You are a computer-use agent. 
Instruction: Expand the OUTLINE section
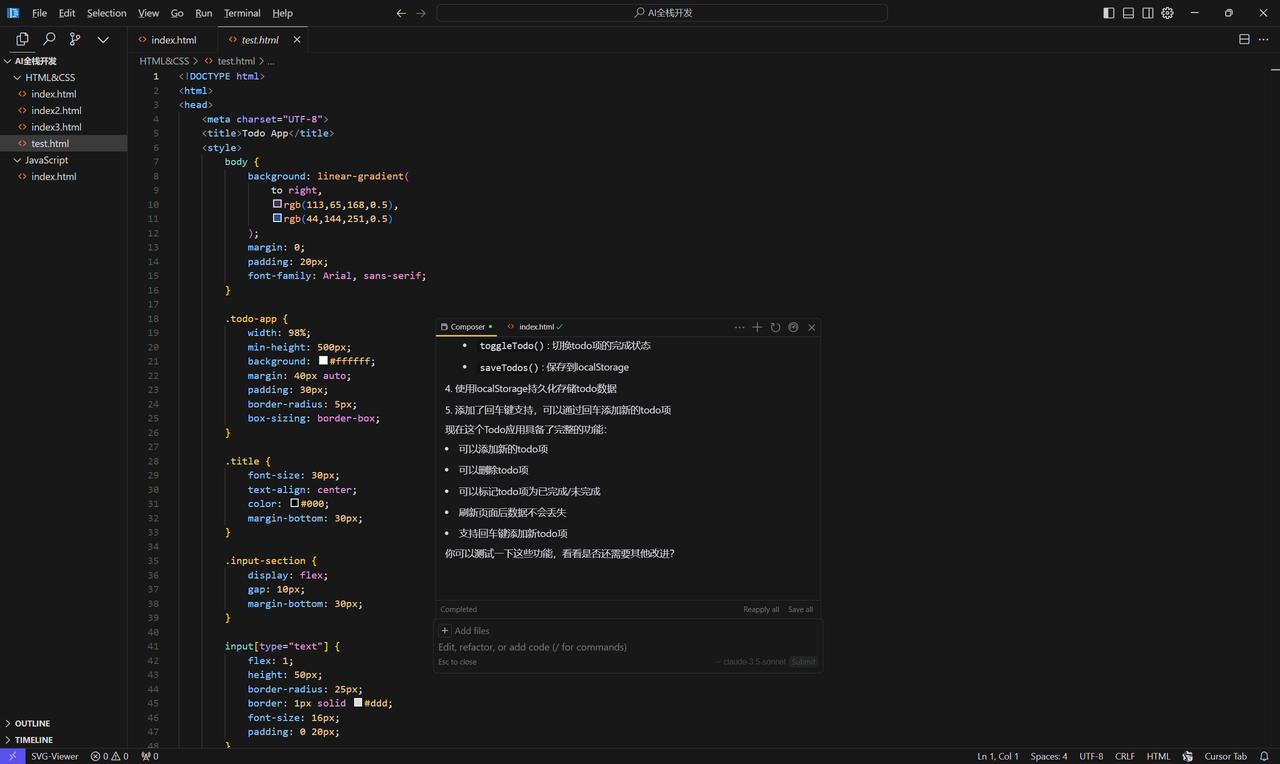point(64,723)
